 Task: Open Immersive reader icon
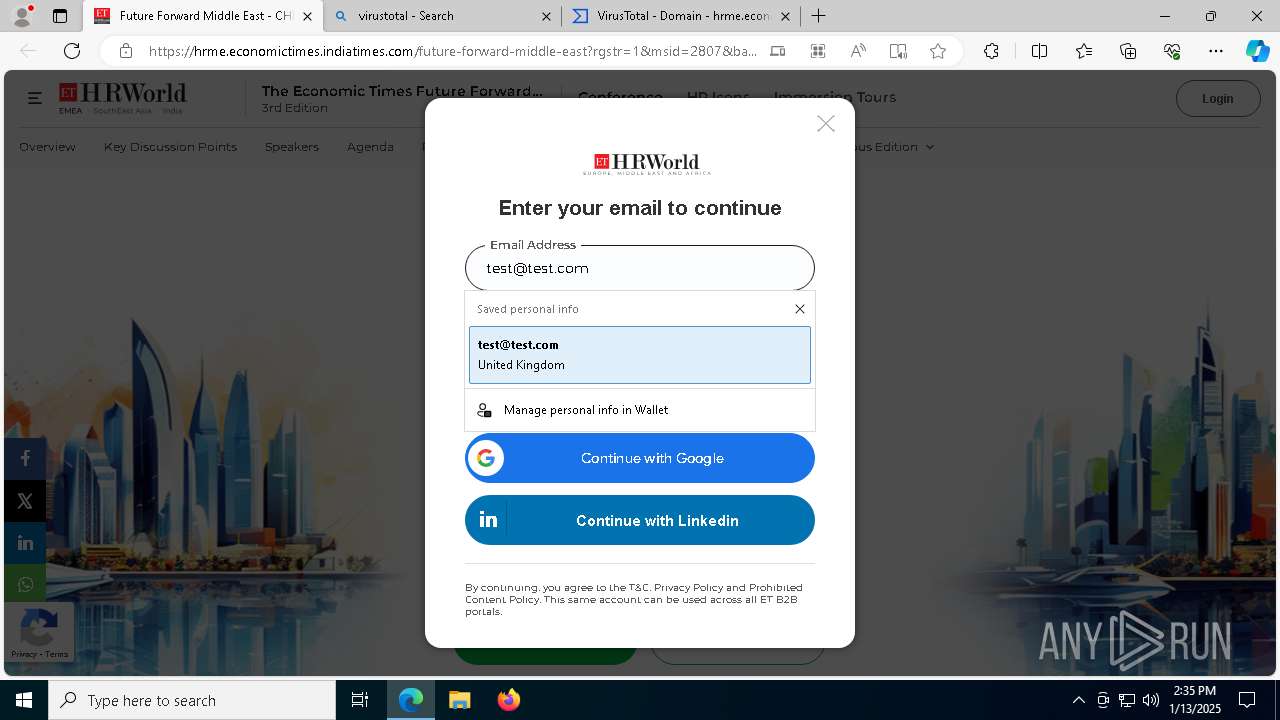(x=898, y=51)
